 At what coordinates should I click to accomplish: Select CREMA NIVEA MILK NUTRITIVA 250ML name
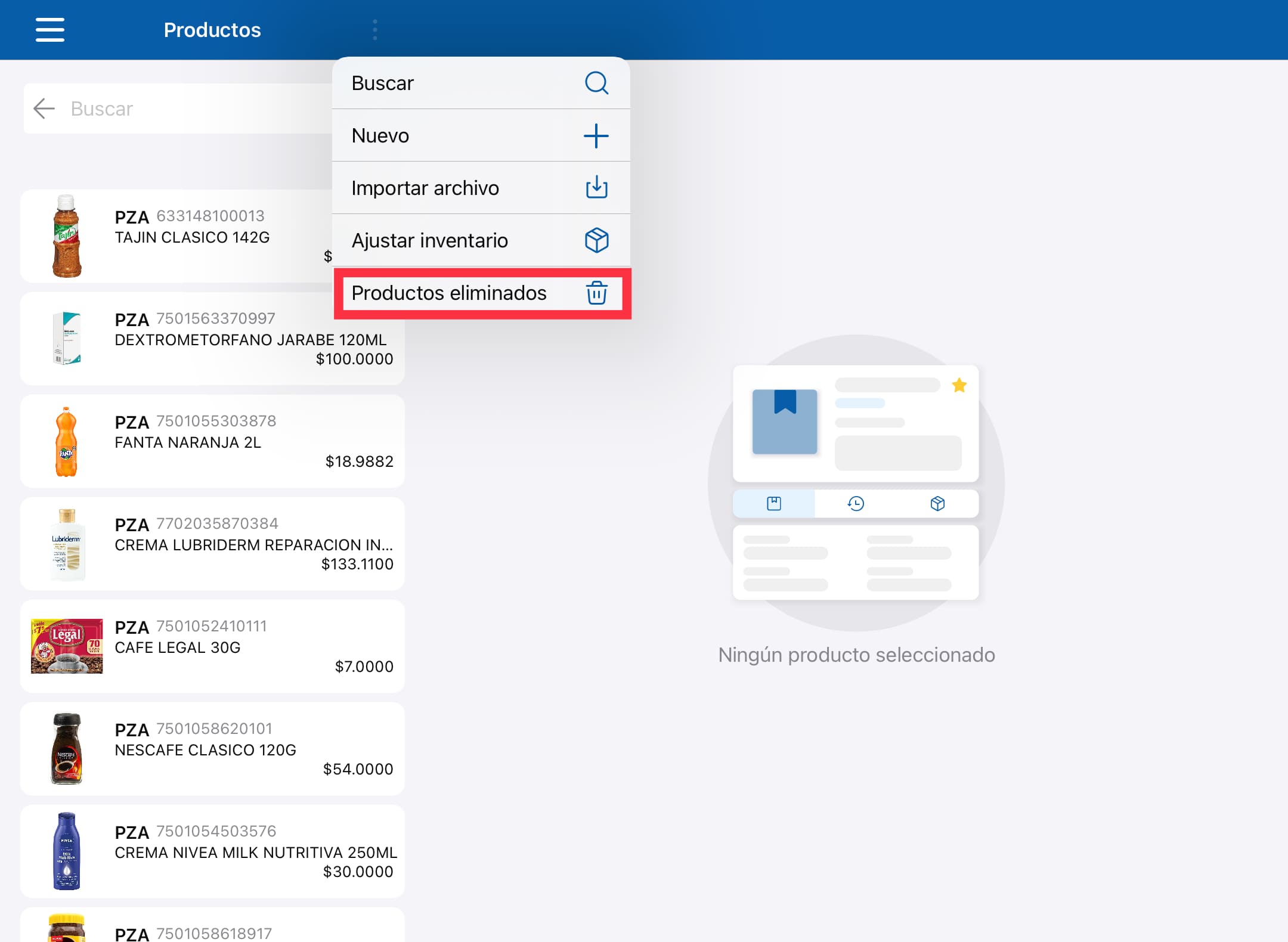tap(256, 853)
